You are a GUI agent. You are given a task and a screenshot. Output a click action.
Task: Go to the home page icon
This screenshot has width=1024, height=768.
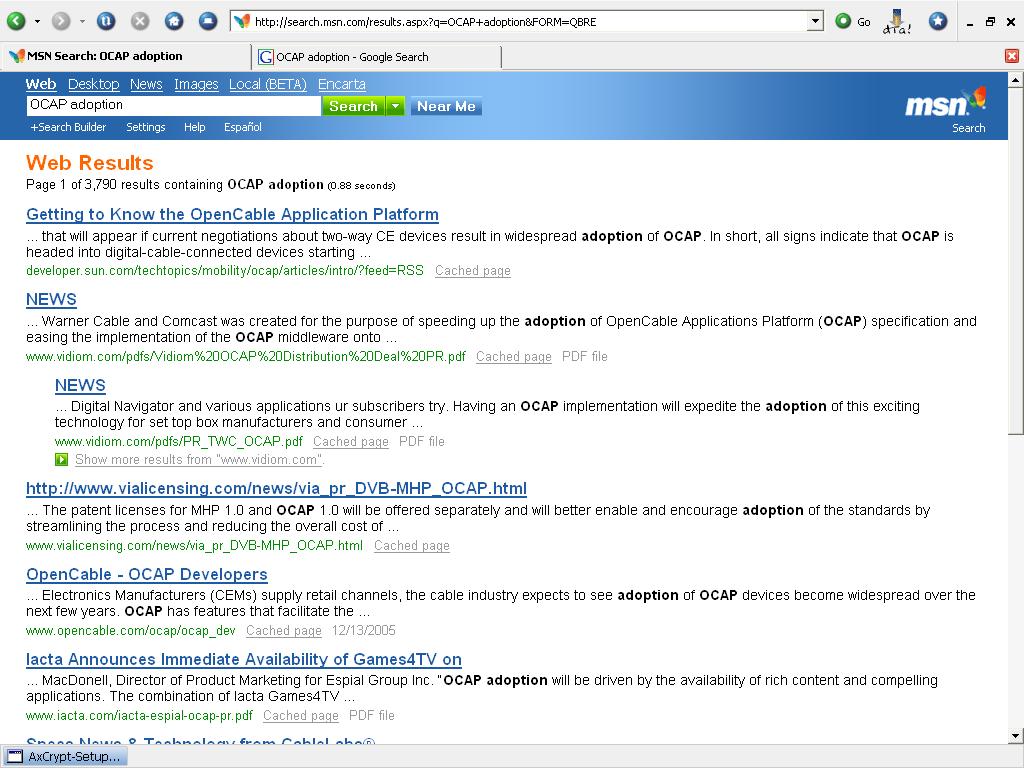pos(174,22)
